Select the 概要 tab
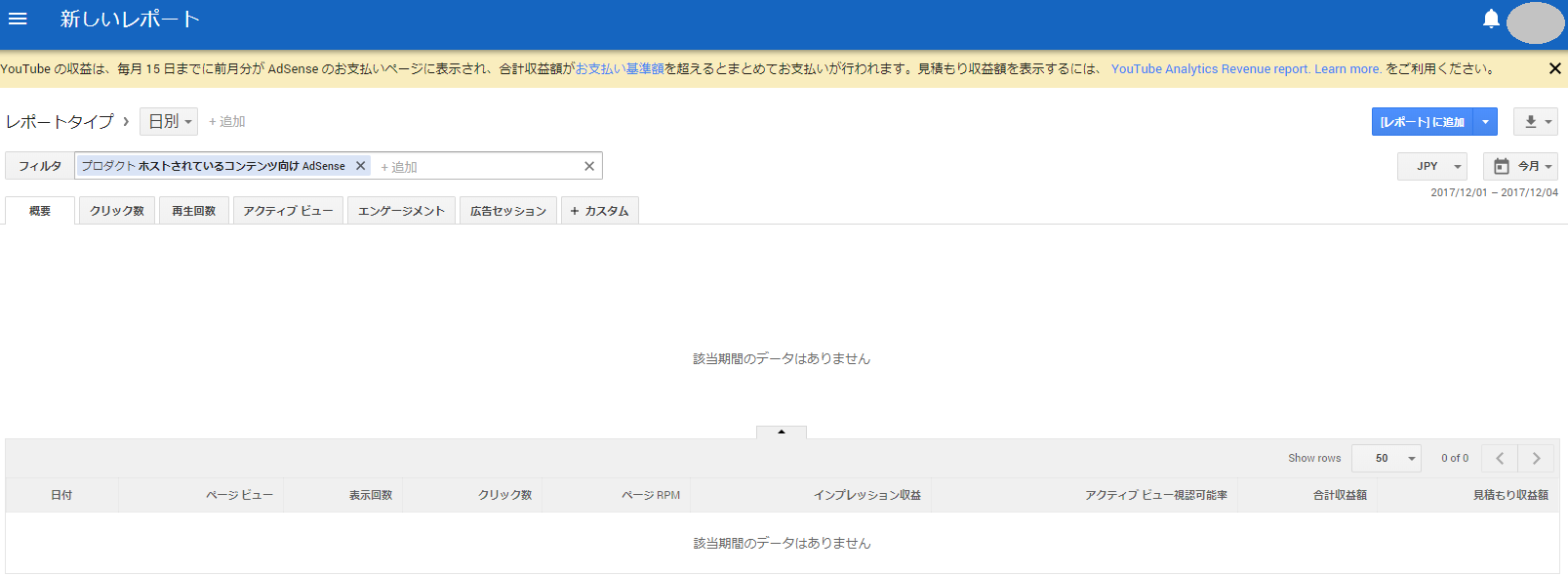 point(40,211)
